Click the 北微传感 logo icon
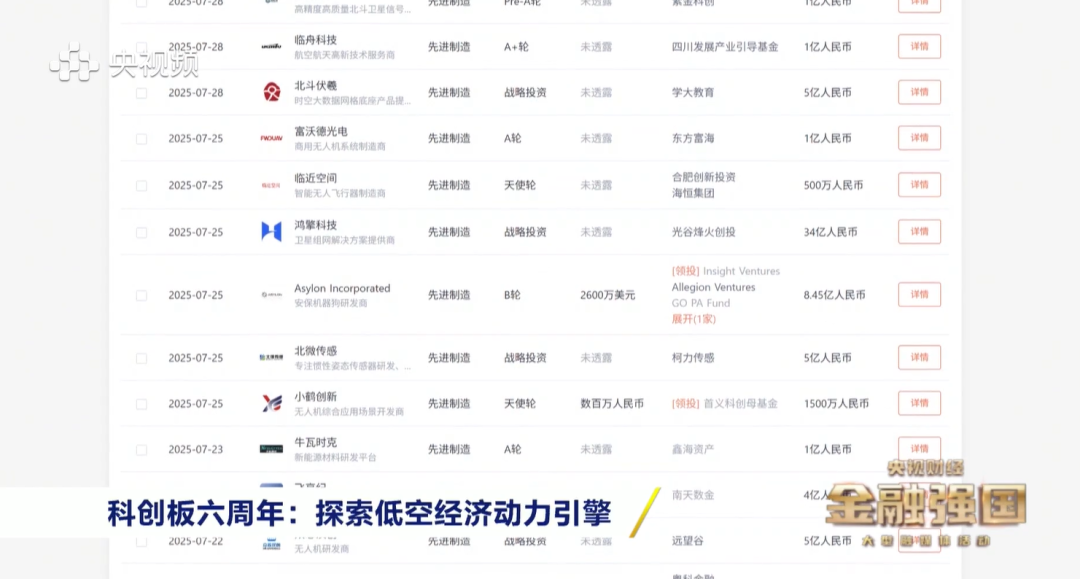This screenshot has width=1080, height=579. (271, 357)
